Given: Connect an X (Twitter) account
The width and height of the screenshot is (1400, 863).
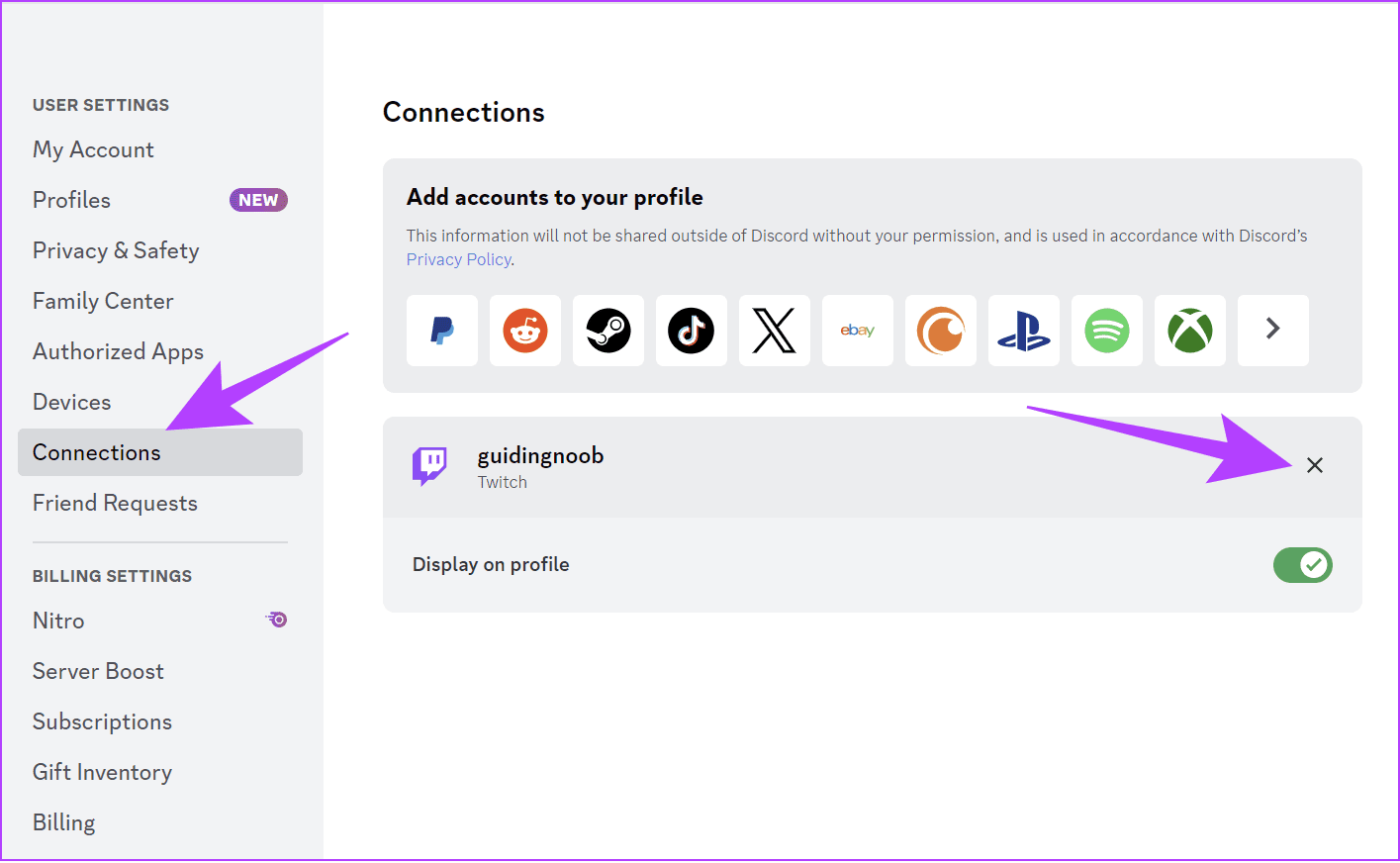Looking at the screenshot, I should 774,330.
